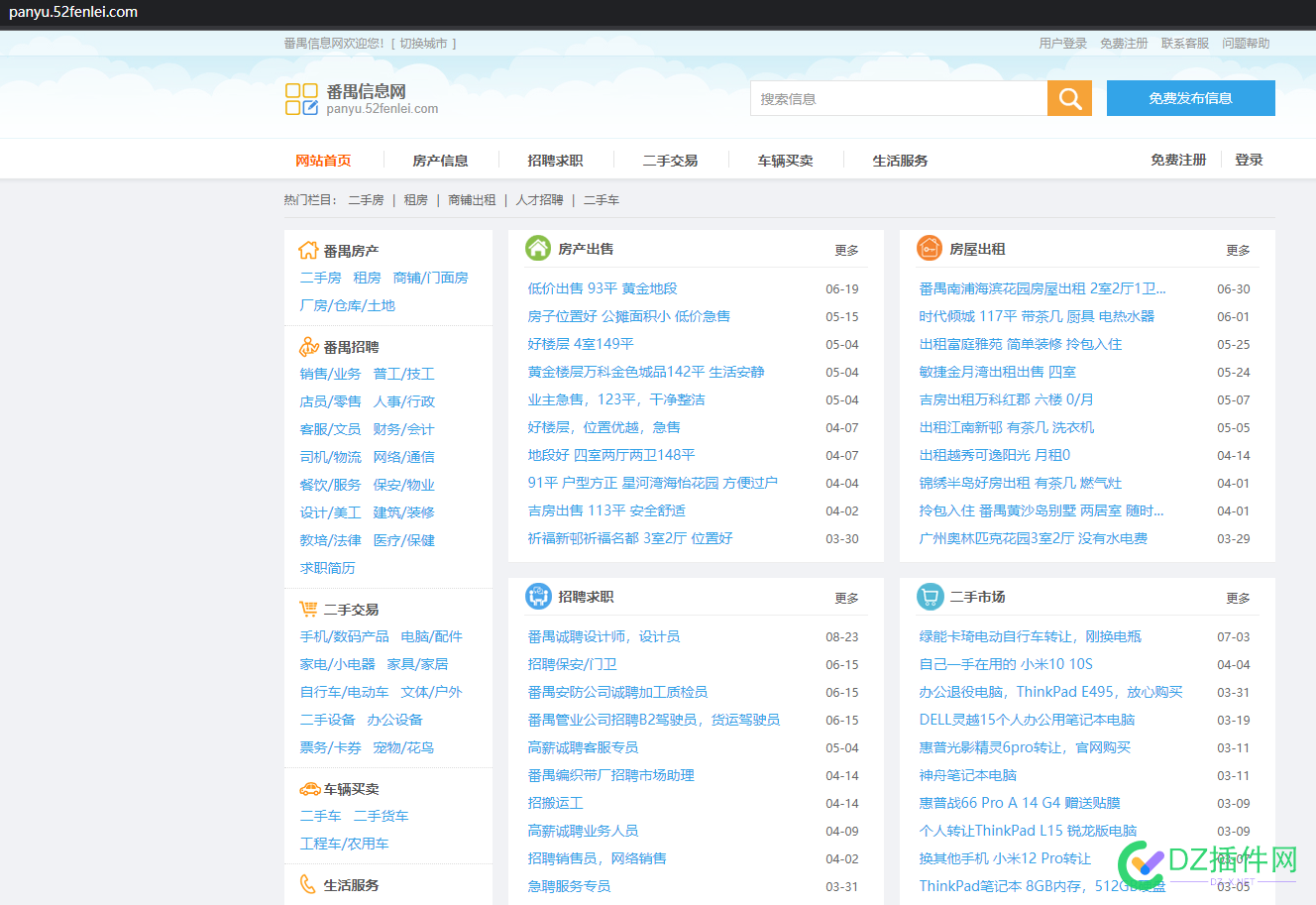This screenshot has width=1316, height=905.
Task: Click the 二手交易 shopping cart icon in sidebar
Action: pyautogui.click(x=309, y=609)
